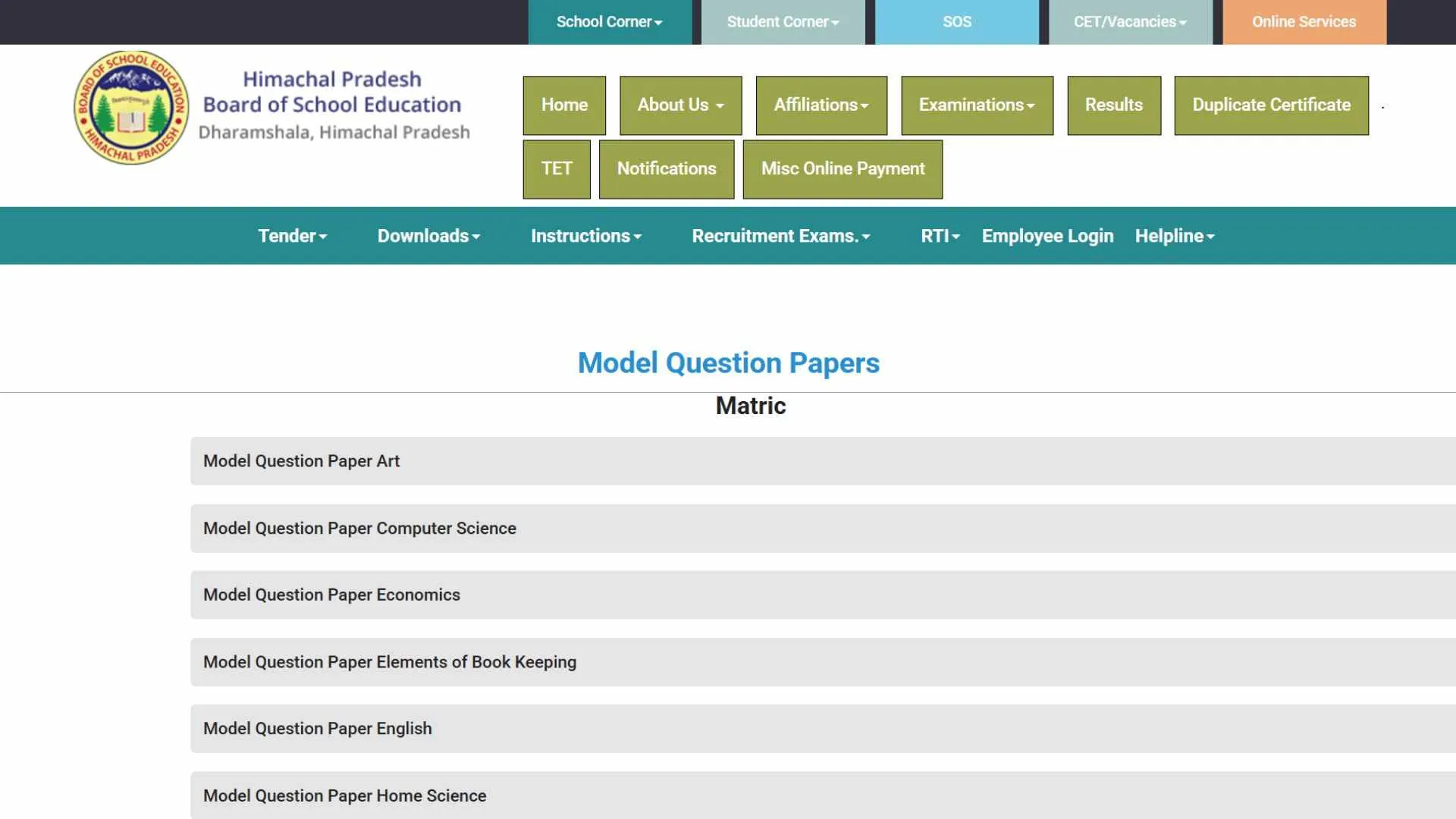Click the Model Question Papers heading

[x=729, y=363]
